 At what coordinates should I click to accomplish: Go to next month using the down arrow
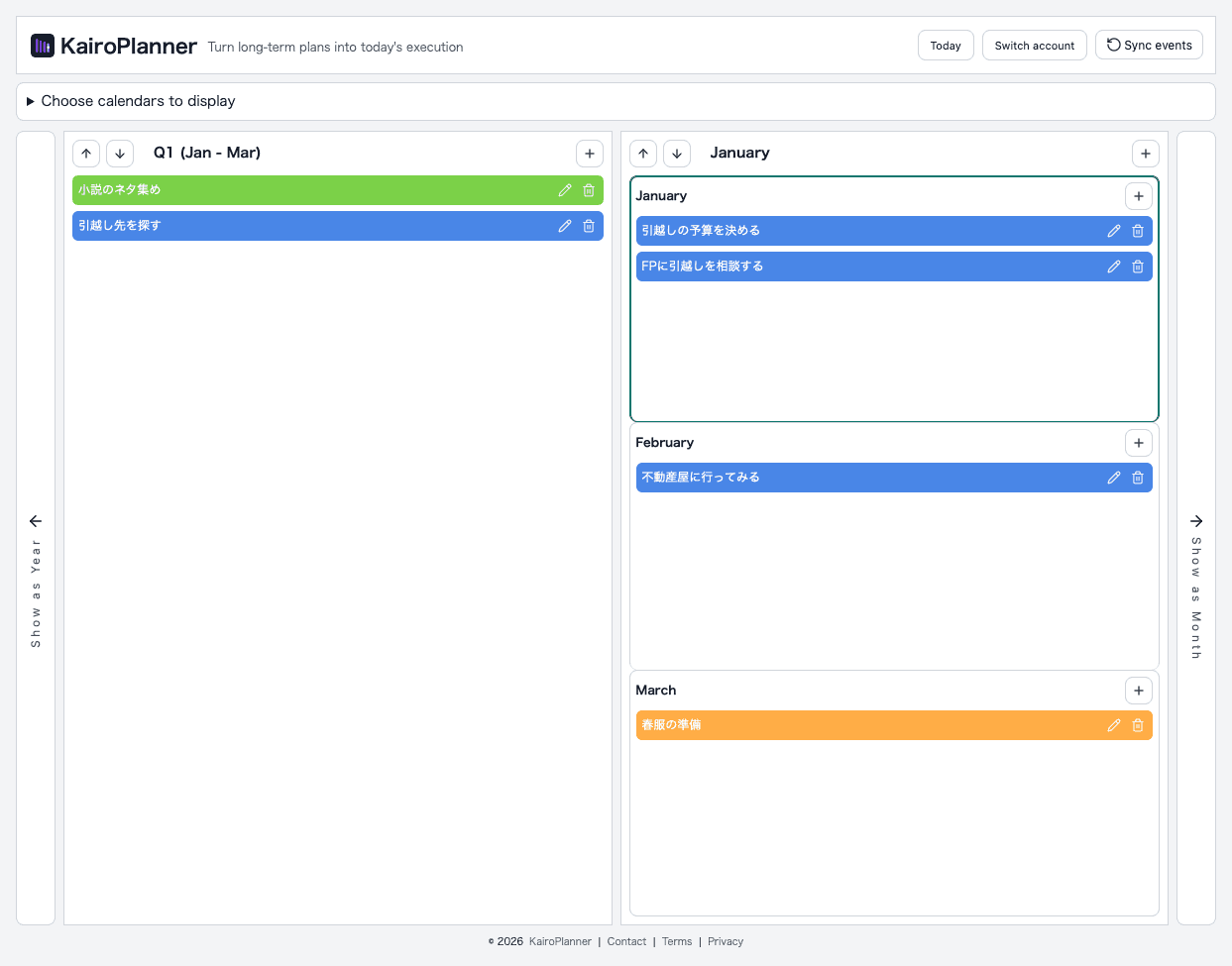pyautogui.click(x=677, y=154)
